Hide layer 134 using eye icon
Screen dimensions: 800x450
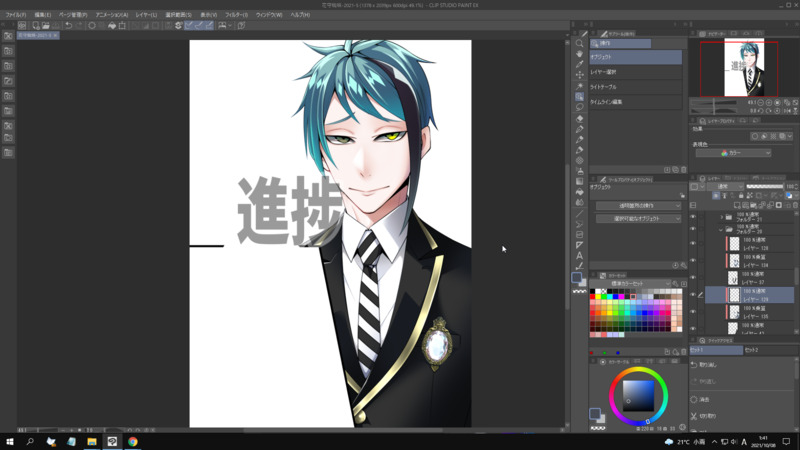pyautogui.click(x=693, y=261)
